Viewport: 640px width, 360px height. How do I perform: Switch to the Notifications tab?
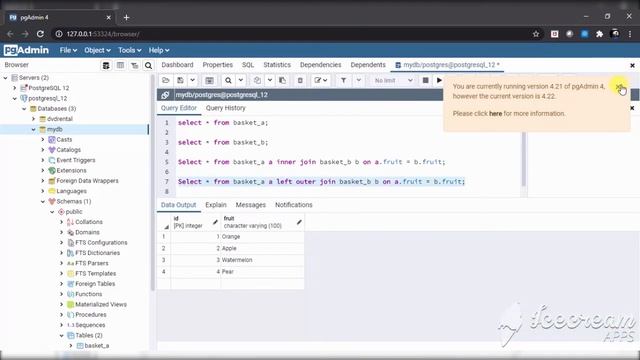click(293, 205)
